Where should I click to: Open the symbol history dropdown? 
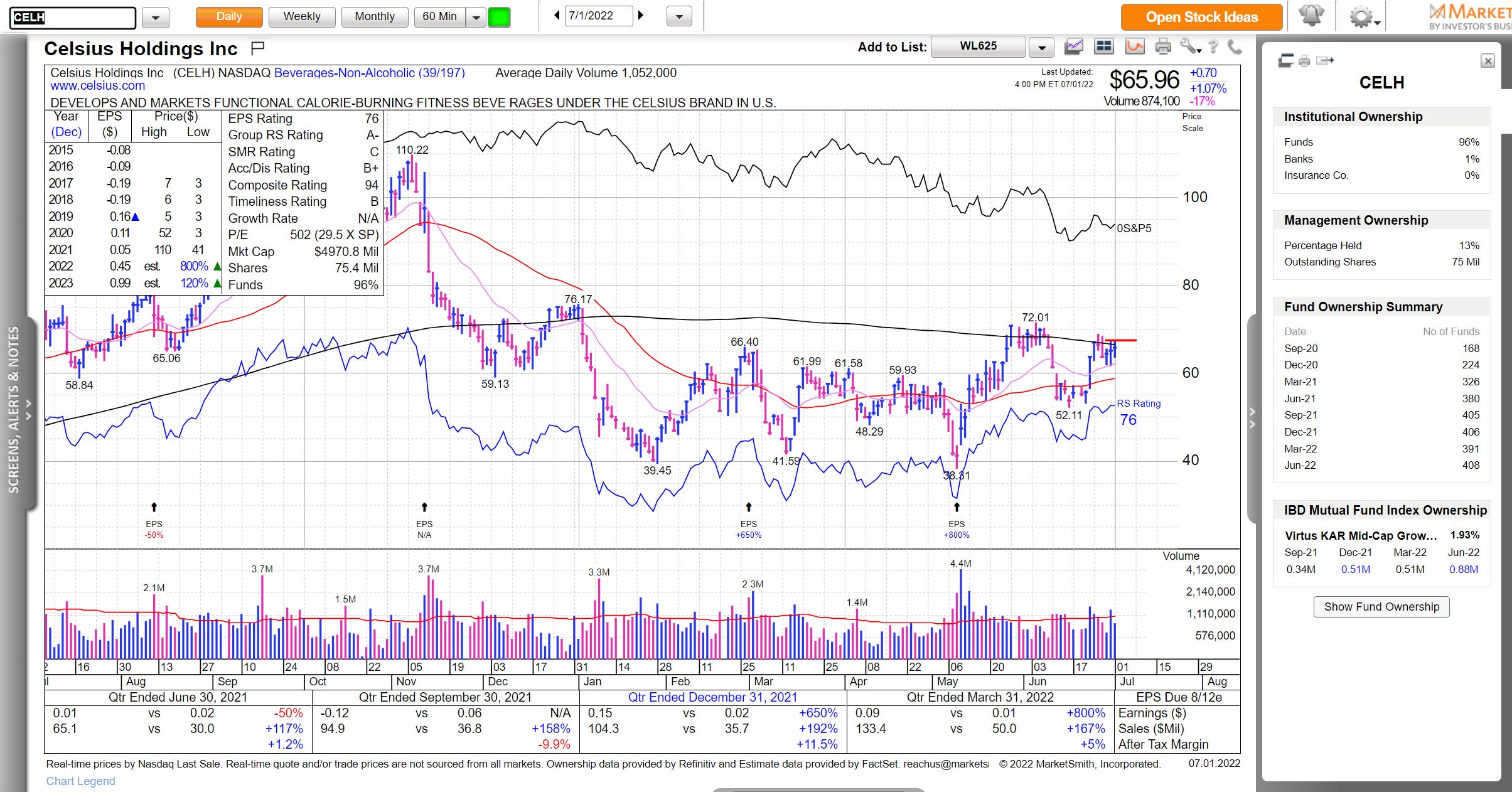[x=156, y=18]
